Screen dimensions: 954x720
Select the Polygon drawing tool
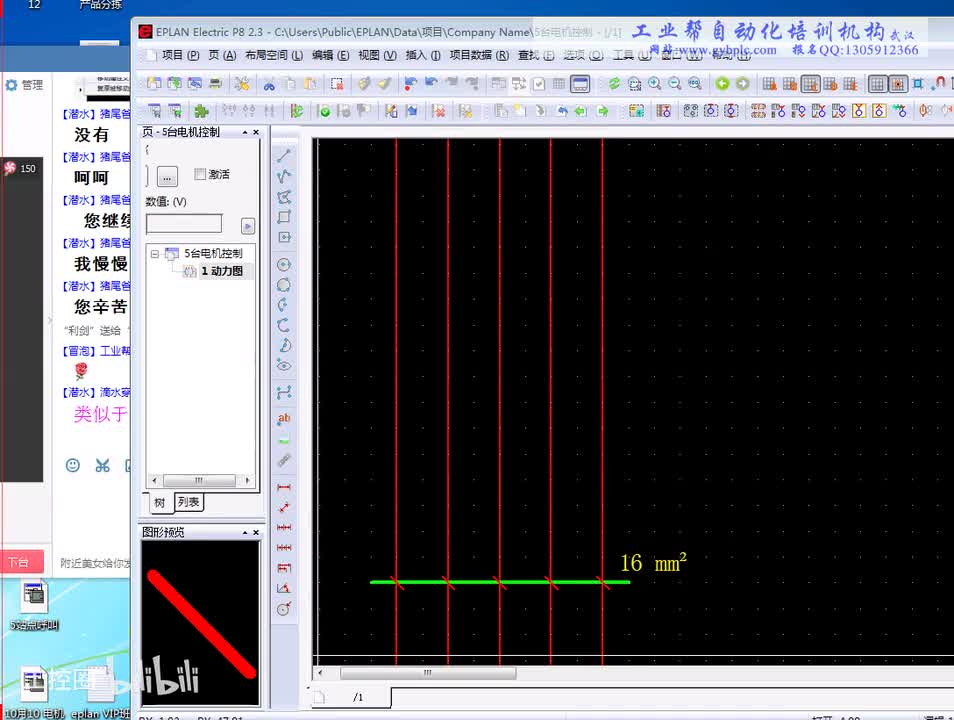tap(284, 197)
